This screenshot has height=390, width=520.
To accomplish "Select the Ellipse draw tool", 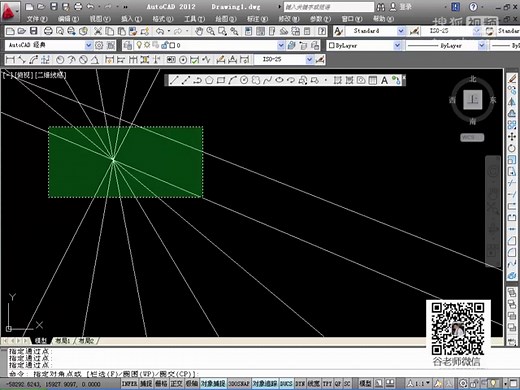I will tap(279, 80).
